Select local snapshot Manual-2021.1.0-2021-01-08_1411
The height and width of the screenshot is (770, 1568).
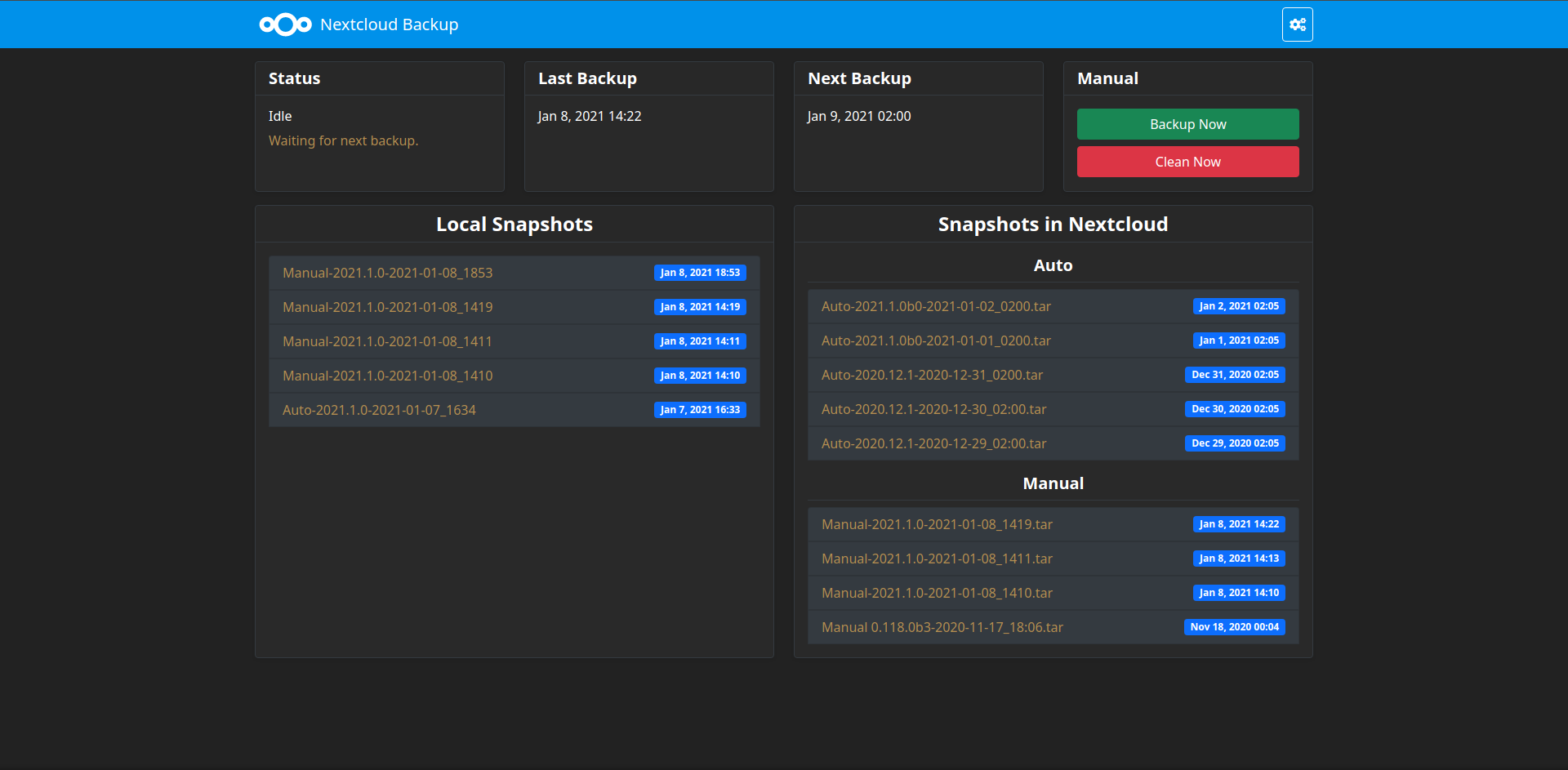pyautogui.click(x=514, y=341)
